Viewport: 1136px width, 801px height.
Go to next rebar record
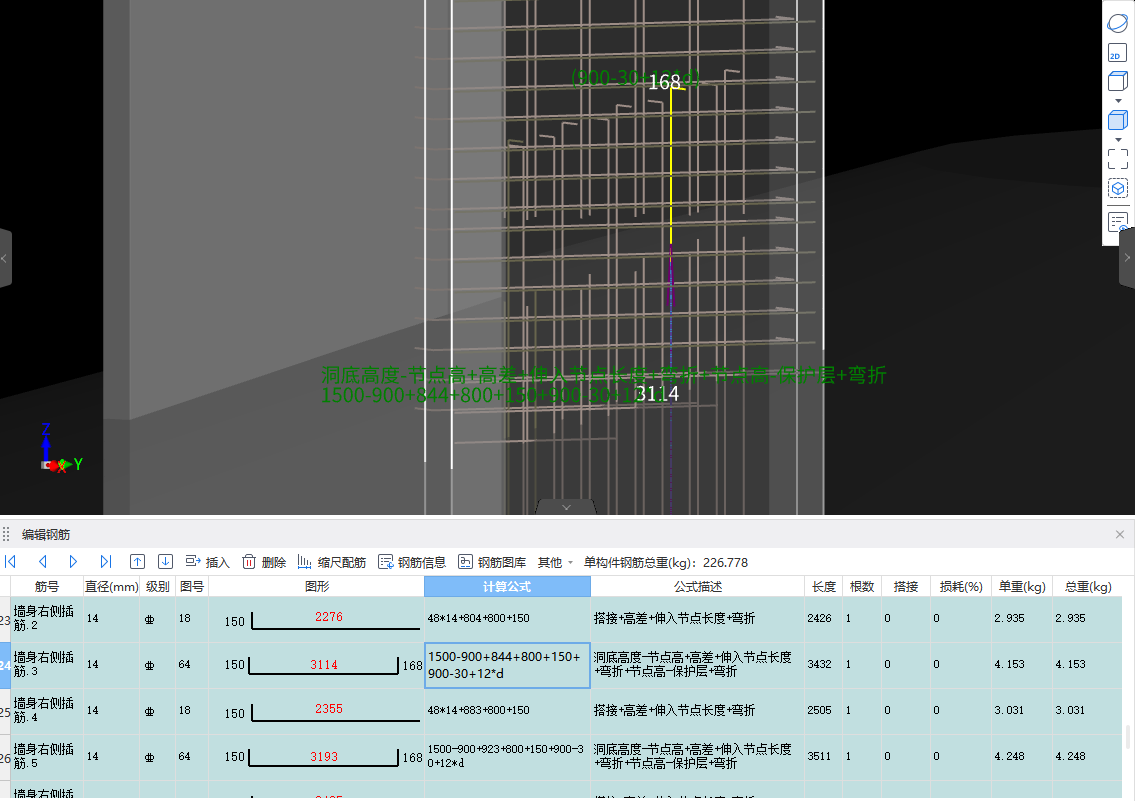tap(73, 562)
